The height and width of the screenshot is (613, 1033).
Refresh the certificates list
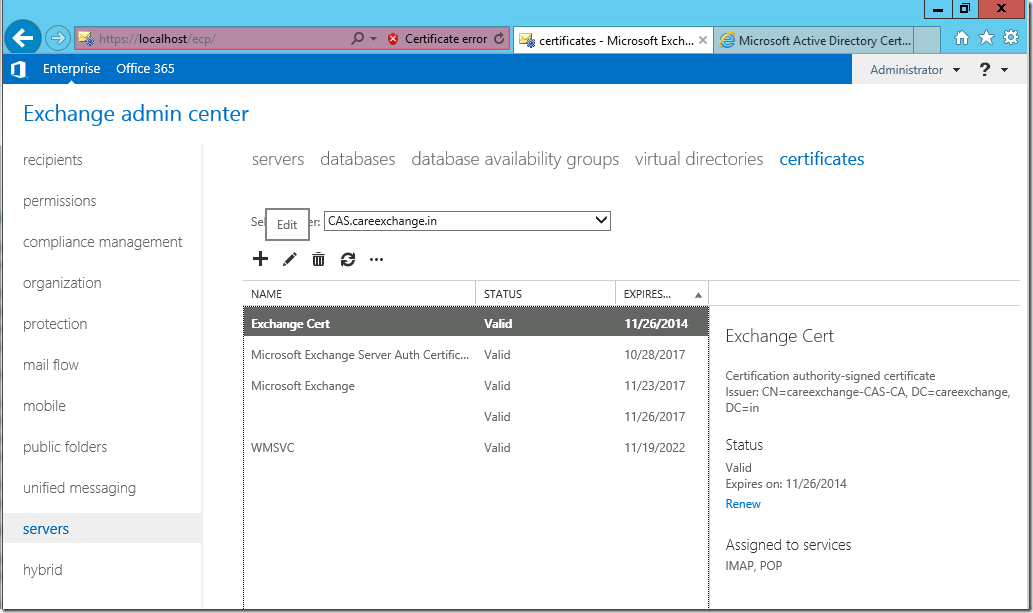click(x=348, y=259)
